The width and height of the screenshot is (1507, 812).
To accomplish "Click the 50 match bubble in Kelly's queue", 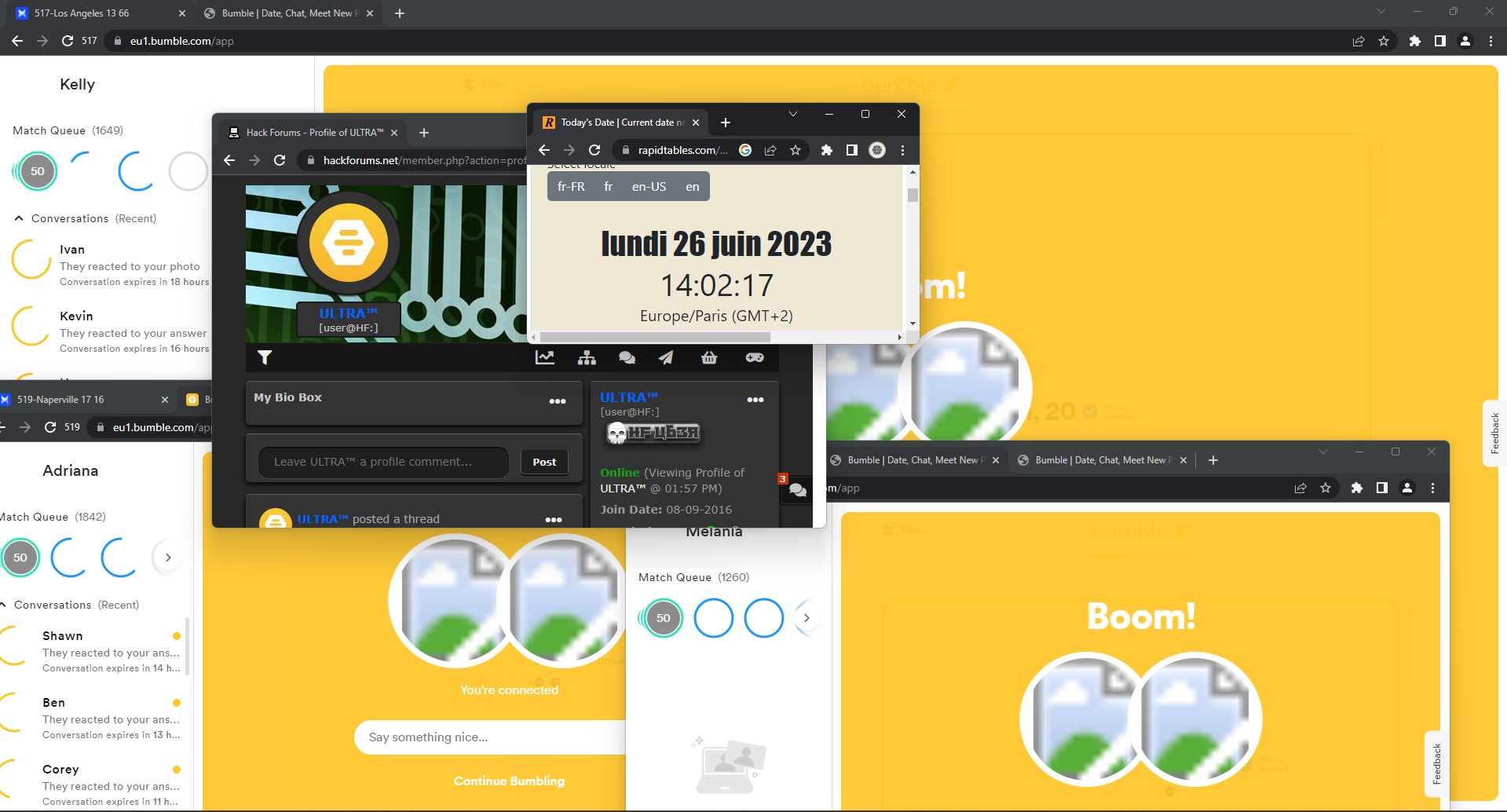I will (37, 171).
